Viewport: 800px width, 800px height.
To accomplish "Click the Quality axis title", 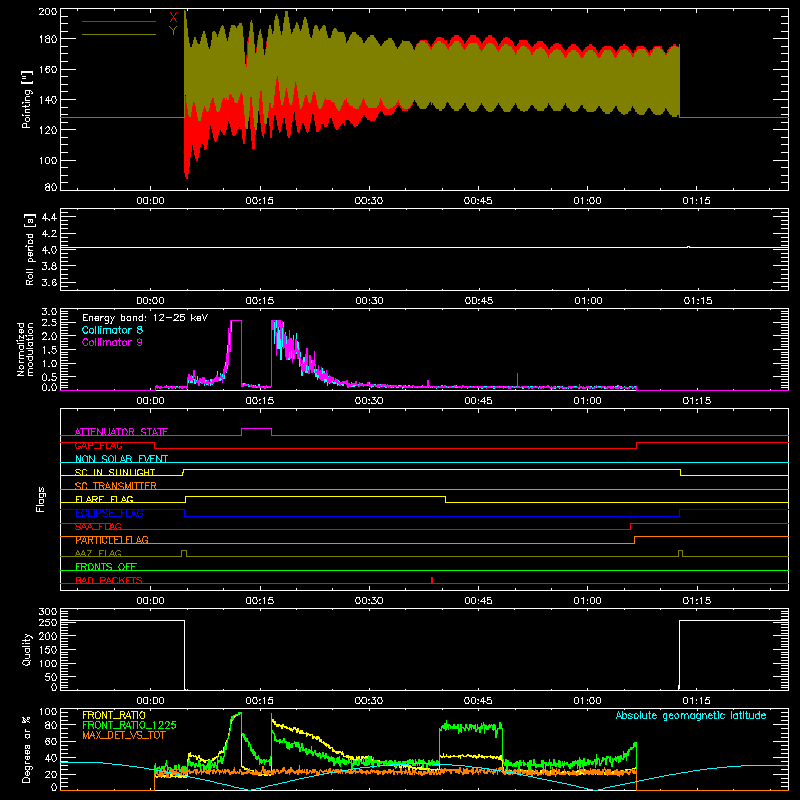I will [x=27, y=649].
